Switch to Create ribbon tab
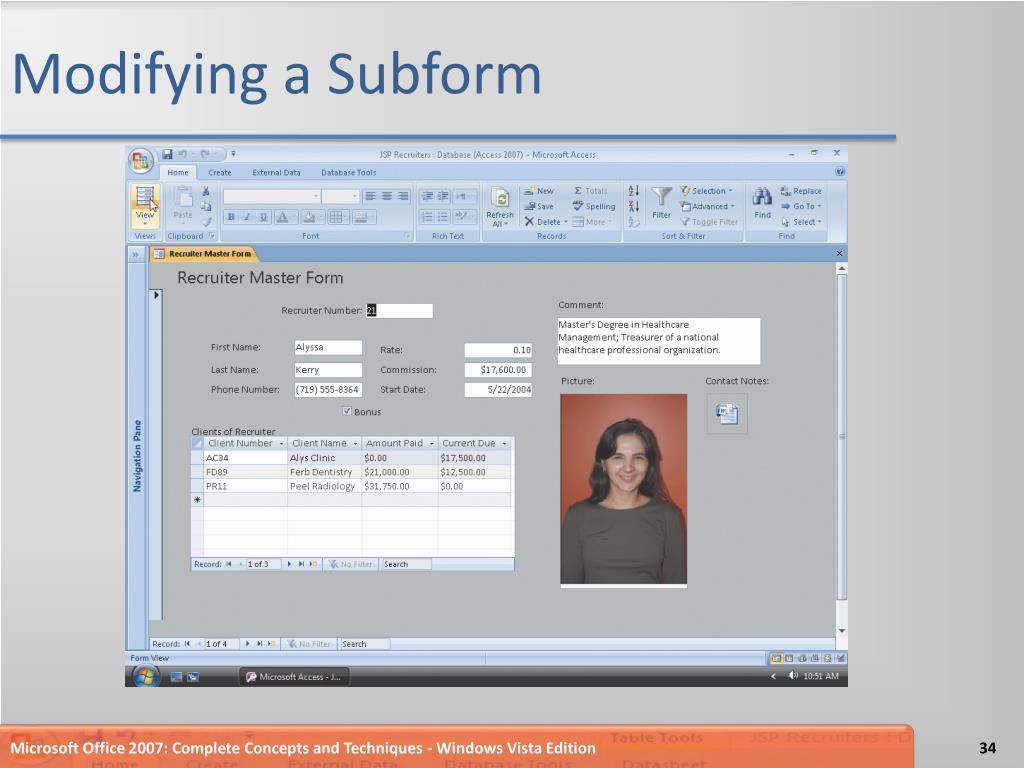The width and height of the screenshot is (1024, 768). tap(219, 172)
